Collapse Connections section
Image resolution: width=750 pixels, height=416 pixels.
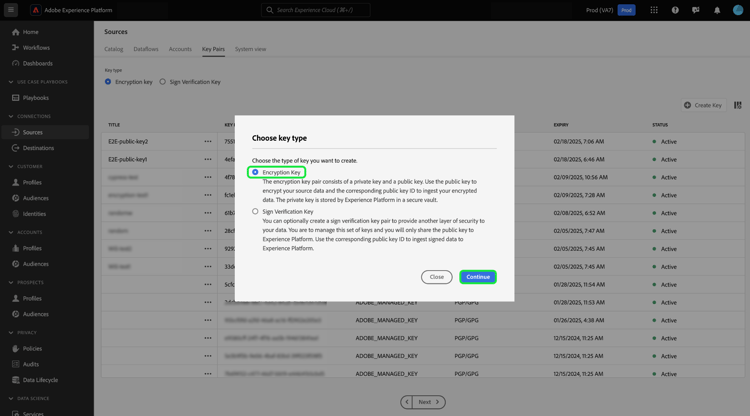[11, 117]
